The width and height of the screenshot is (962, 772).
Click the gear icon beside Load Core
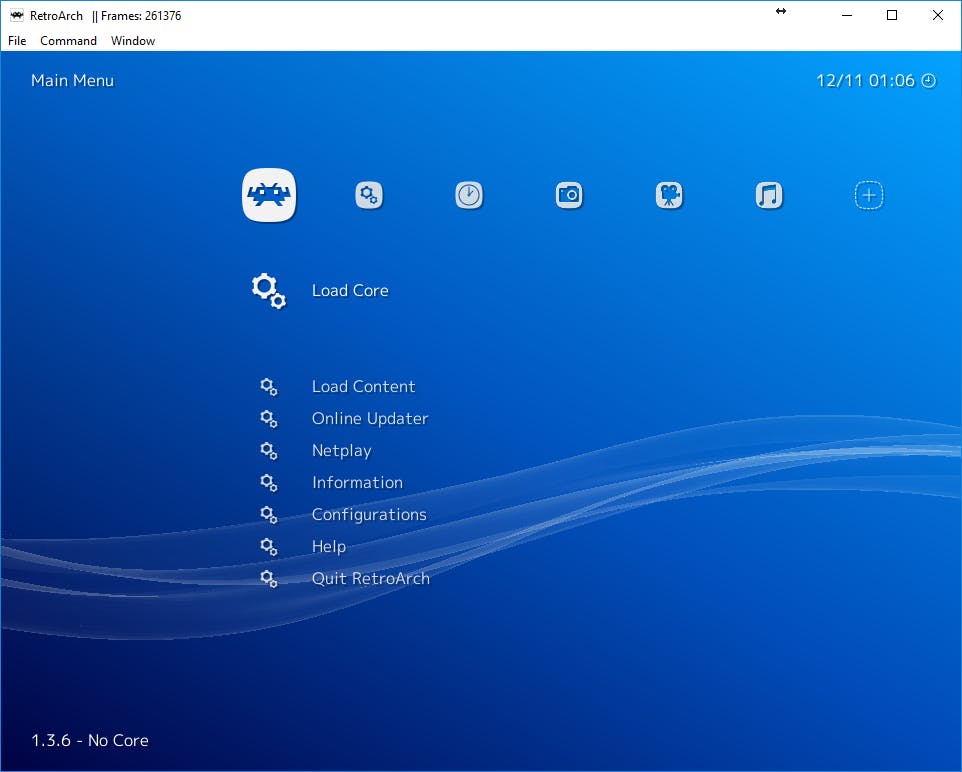coord(268,290)
